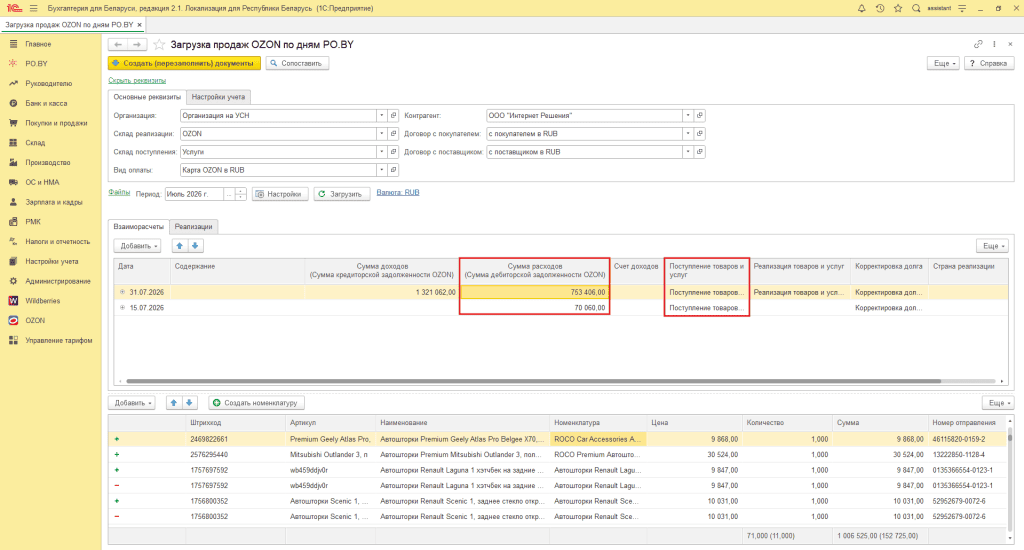Expand the Организация dropdown
Viewport: 1024px width, 550px height.
click(381, 116)
